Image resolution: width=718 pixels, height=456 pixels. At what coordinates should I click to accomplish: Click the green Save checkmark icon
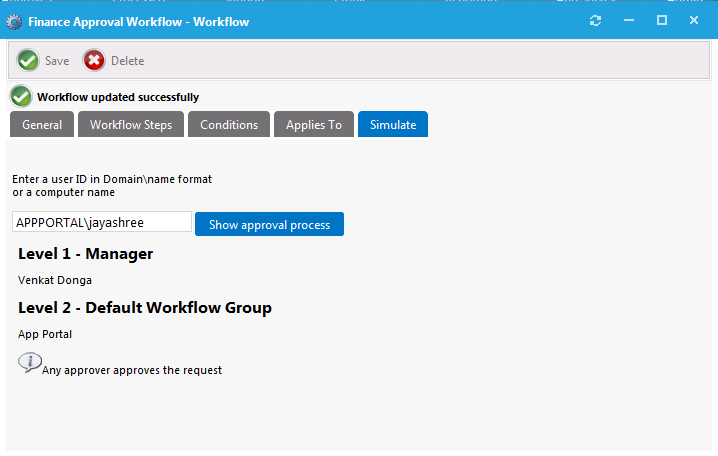(28, 61)
